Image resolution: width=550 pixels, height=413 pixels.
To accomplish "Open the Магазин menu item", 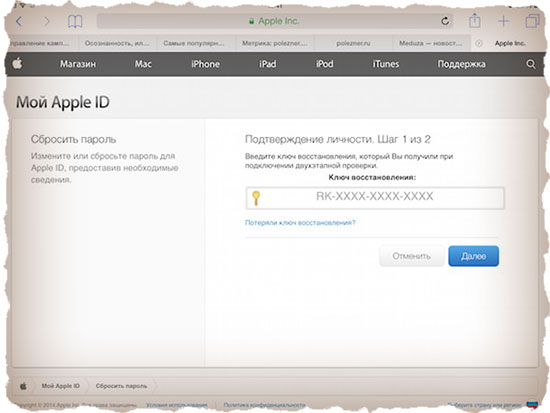I will point(78,64).
